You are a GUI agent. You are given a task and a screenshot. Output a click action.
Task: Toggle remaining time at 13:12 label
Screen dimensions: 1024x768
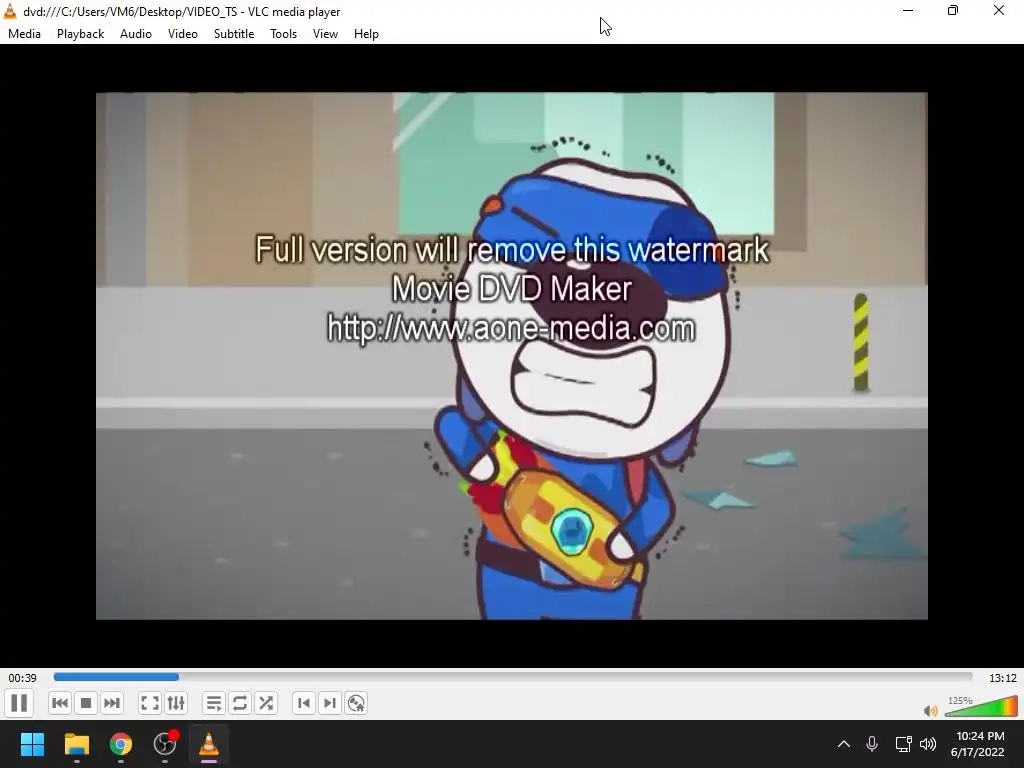click(1002, 678)
